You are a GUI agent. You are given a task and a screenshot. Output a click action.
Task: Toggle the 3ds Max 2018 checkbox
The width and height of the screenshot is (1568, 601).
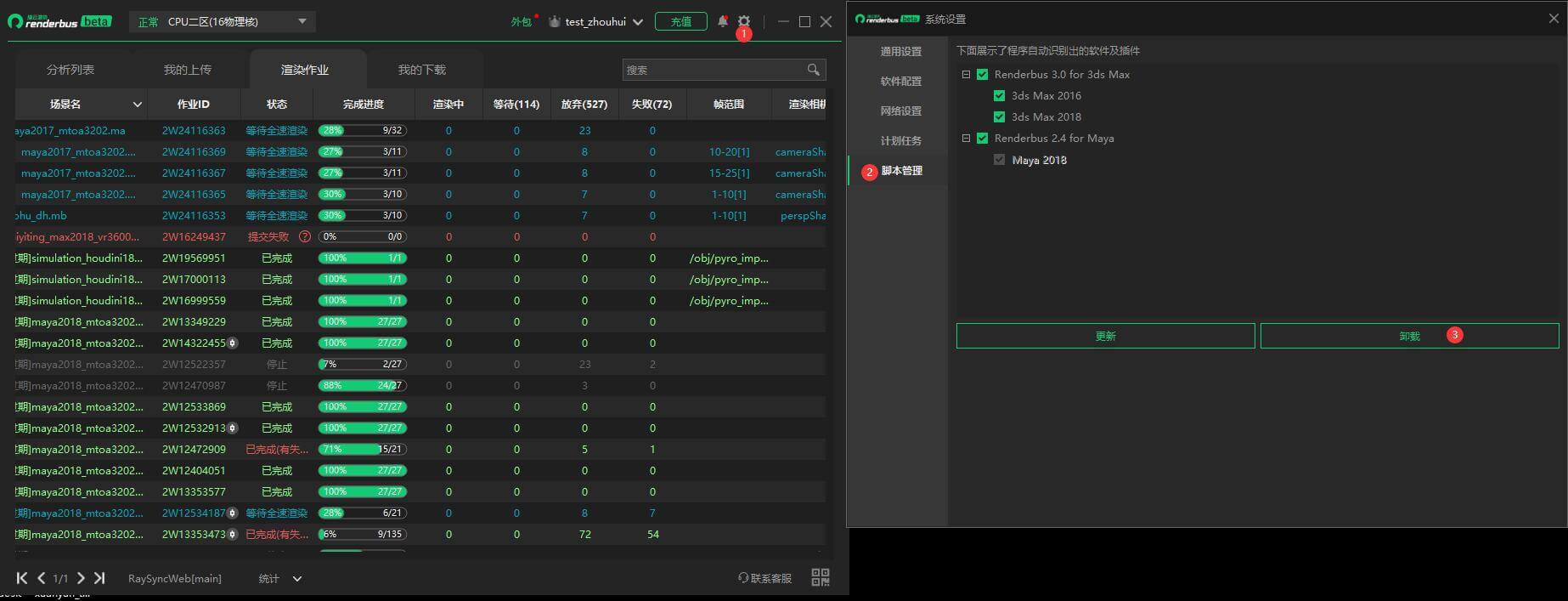coord(1000,117)
